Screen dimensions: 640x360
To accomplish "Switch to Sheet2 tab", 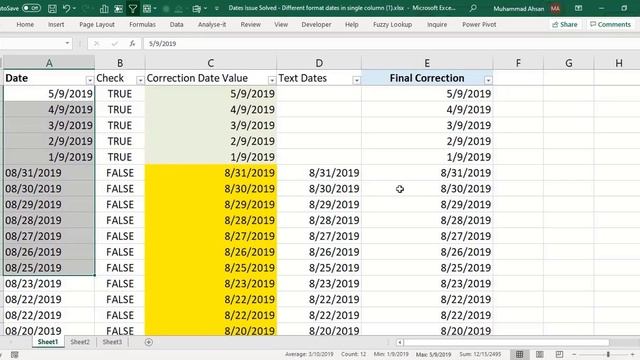I will click(80, 342).
